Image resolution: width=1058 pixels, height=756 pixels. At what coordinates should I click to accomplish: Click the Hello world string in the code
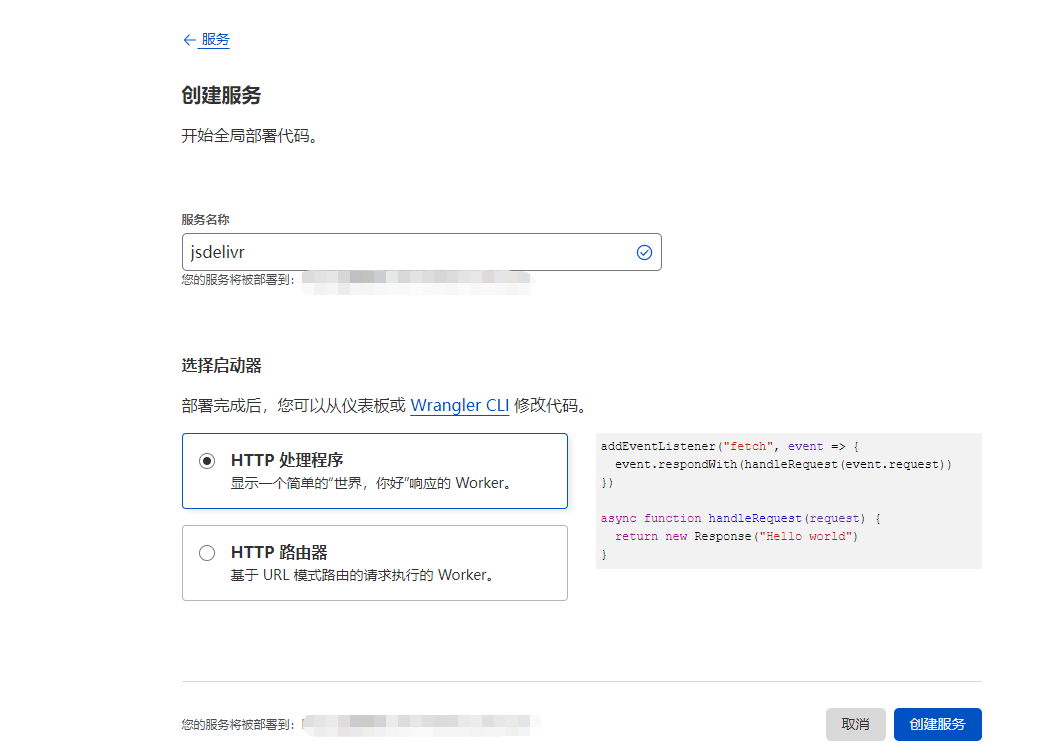[808, 535]
